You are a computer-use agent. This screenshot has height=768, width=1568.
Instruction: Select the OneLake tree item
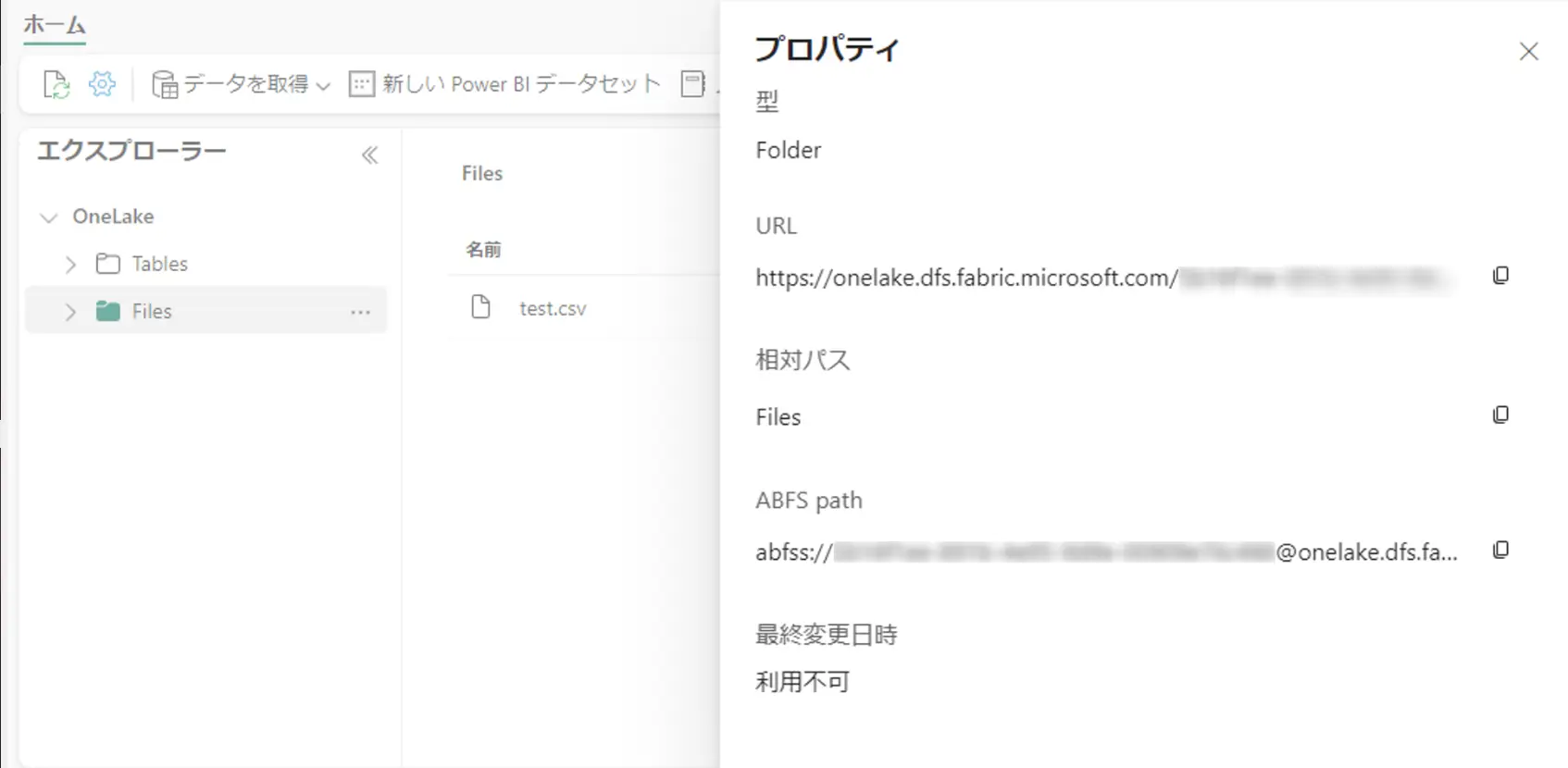[x=113, y=217]
